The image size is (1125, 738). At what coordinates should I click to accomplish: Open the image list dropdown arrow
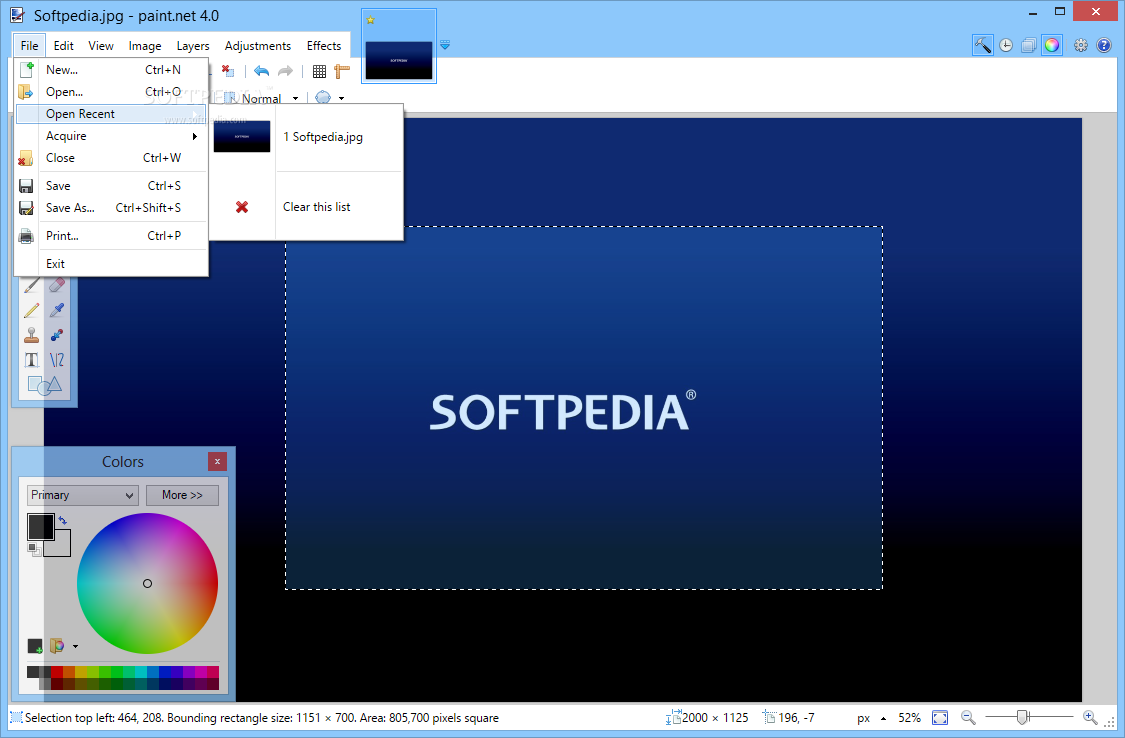click(x=445, y=44)
